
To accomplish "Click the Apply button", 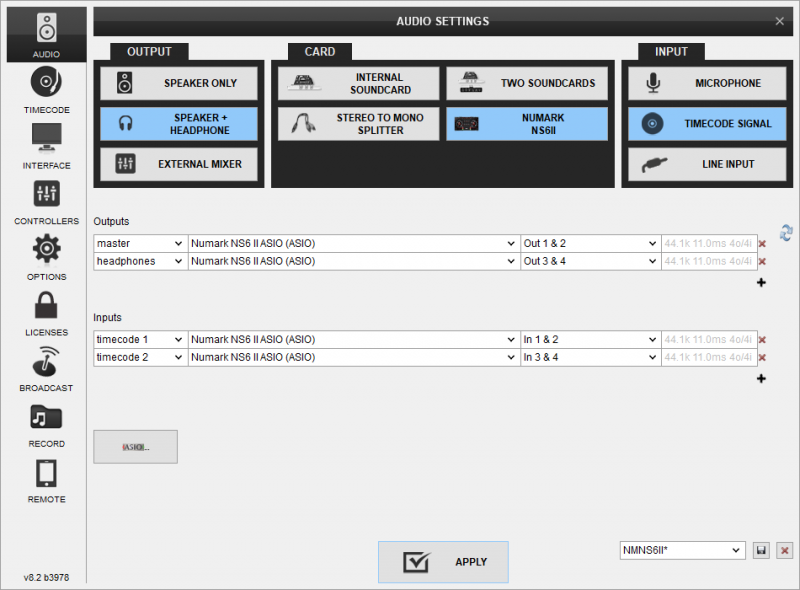I will [x=443, y=562].
